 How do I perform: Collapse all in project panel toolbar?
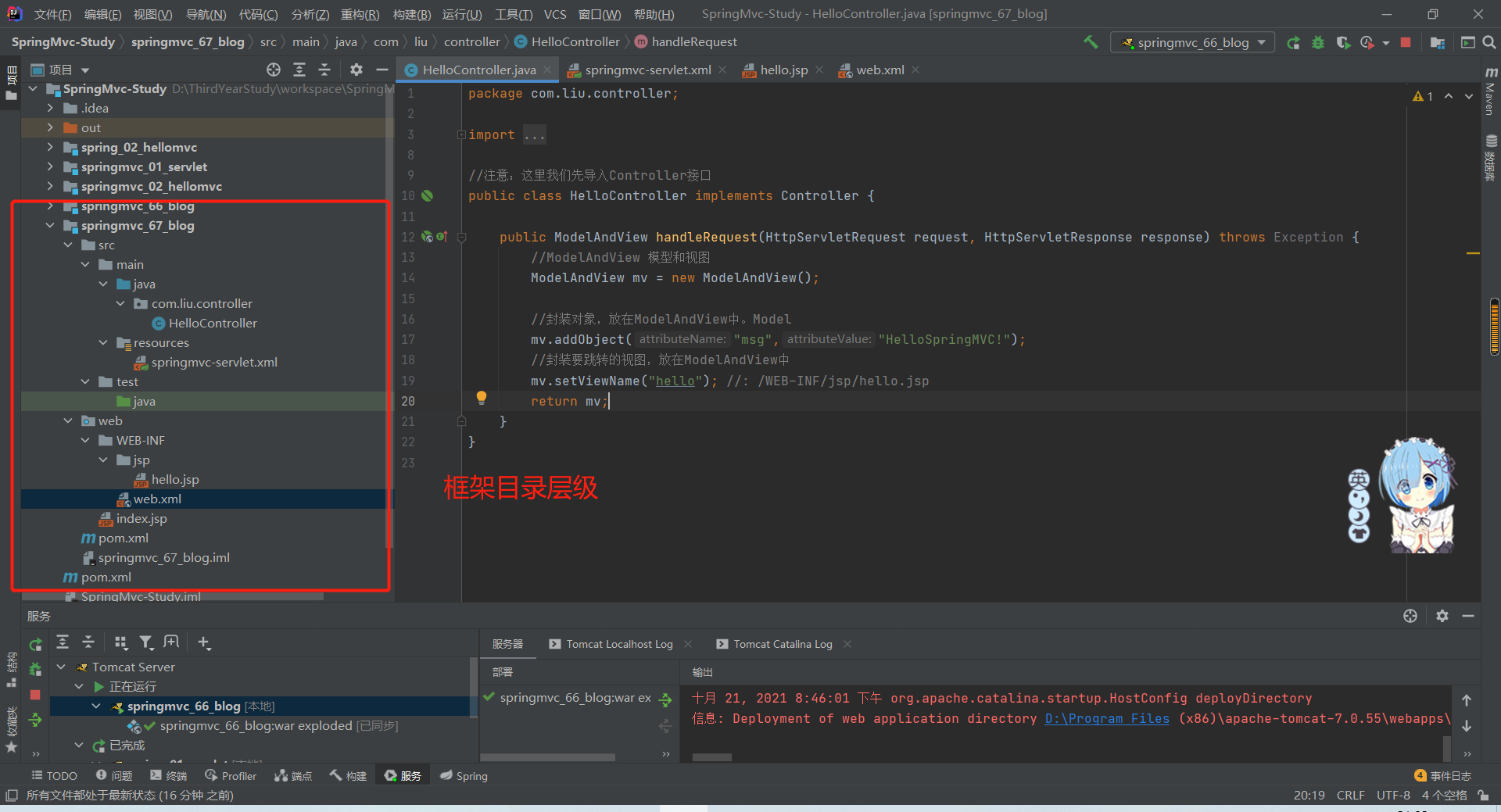point(324,70)
